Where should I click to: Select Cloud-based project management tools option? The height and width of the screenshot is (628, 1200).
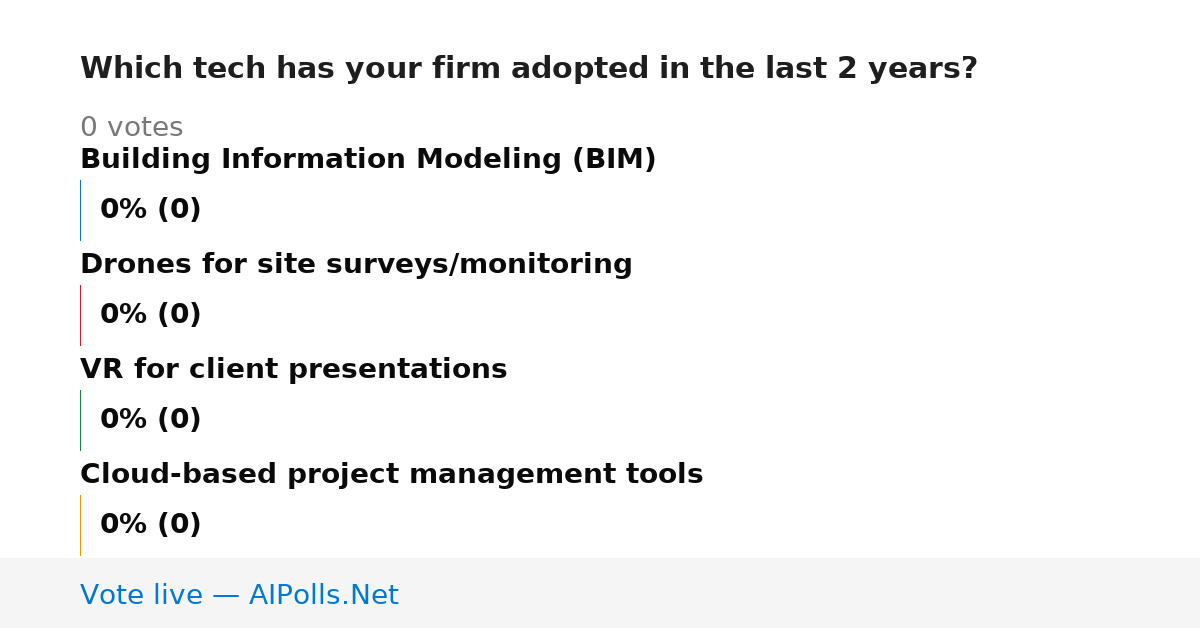pos(391,475)
